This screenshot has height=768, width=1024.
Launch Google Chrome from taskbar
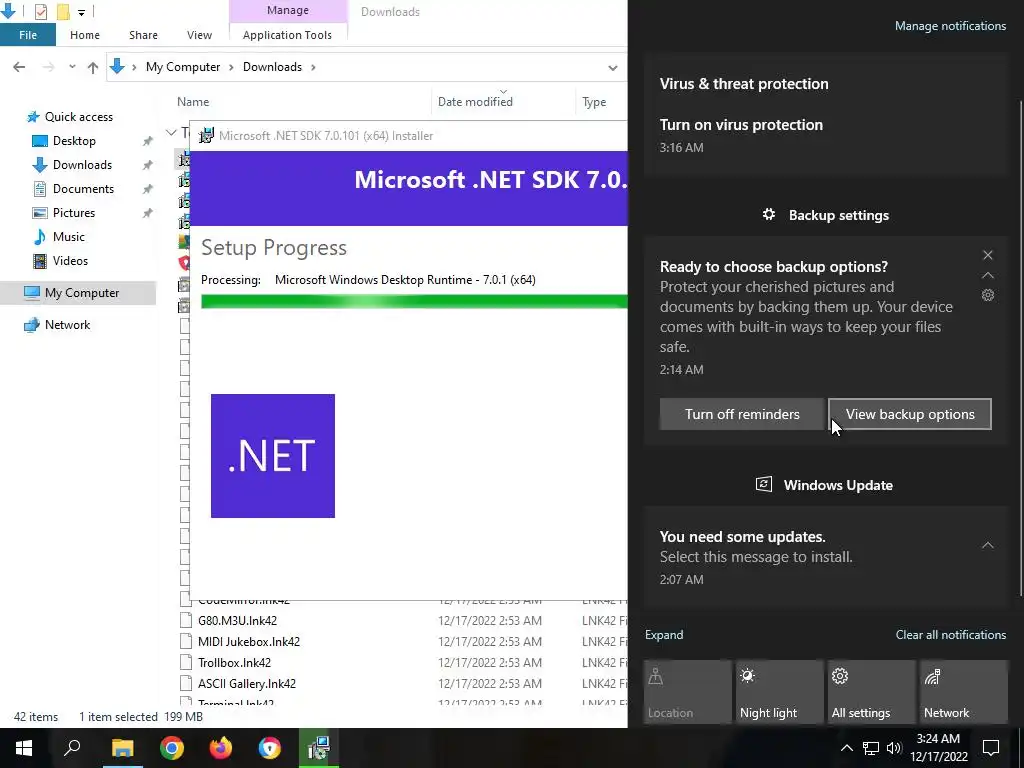pyautogui.click(x=171, y=748)
